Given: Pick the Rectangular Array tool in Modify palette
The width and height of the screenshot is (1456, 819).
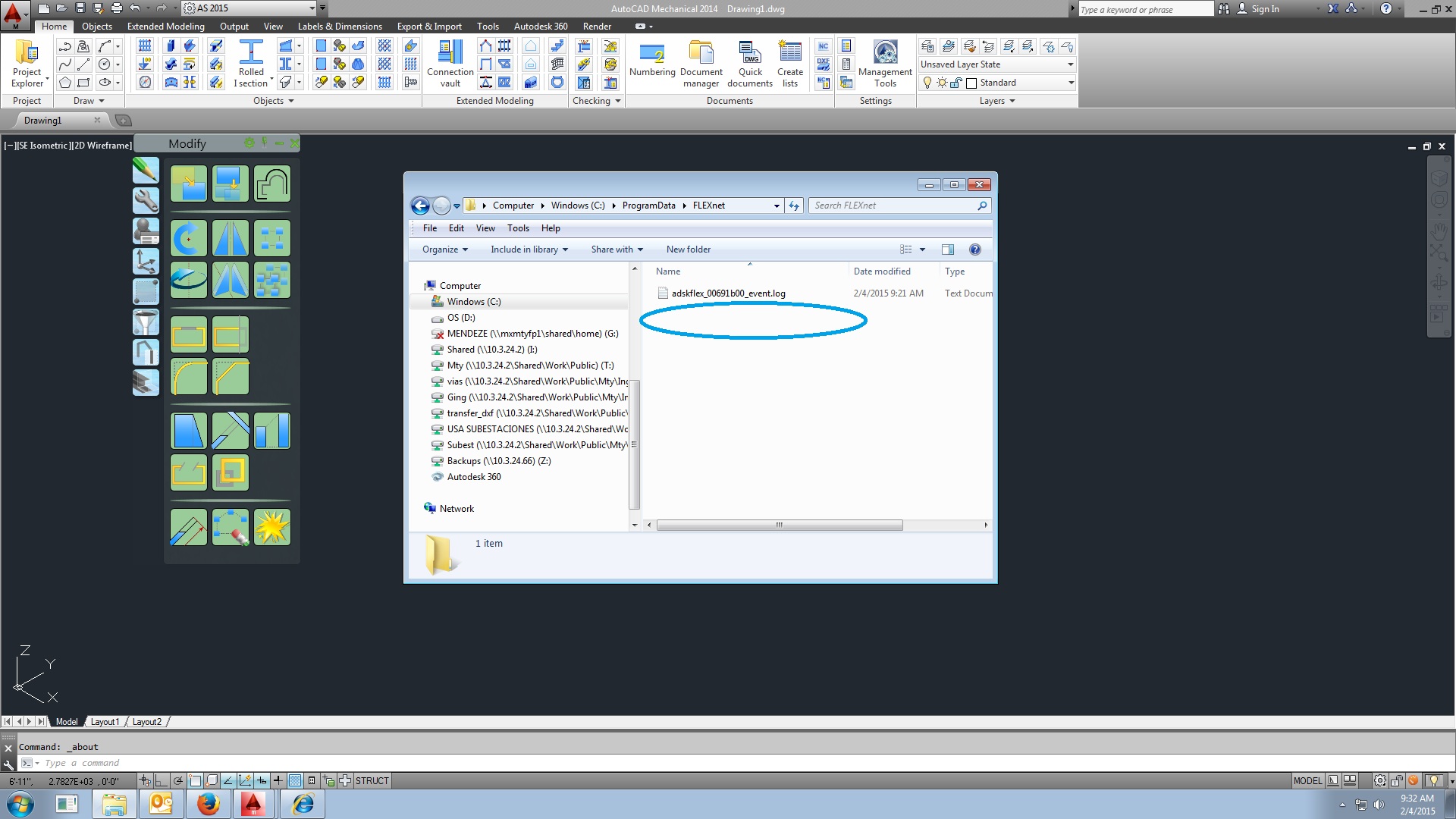Looking at the screenshot, I should [x=272, y=238].
